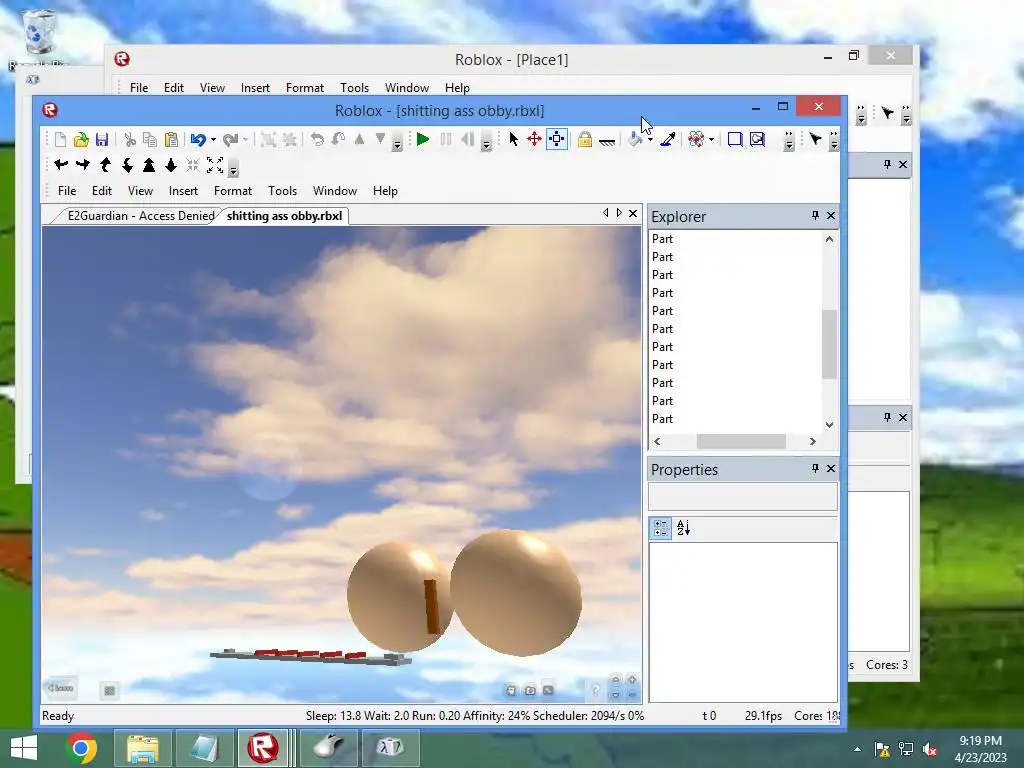Undo the last action with blue arrow
The image size is (1024, 768).
pos(198,139)
